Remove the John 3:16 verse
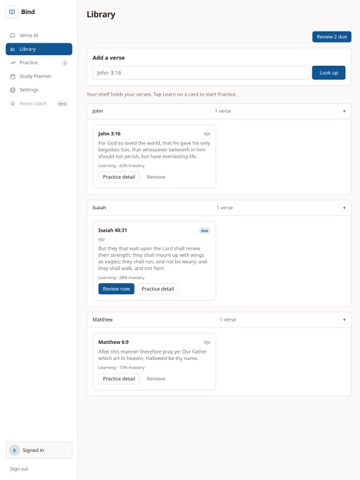Viewport: 360px width, 480px height. coord(156,177)
